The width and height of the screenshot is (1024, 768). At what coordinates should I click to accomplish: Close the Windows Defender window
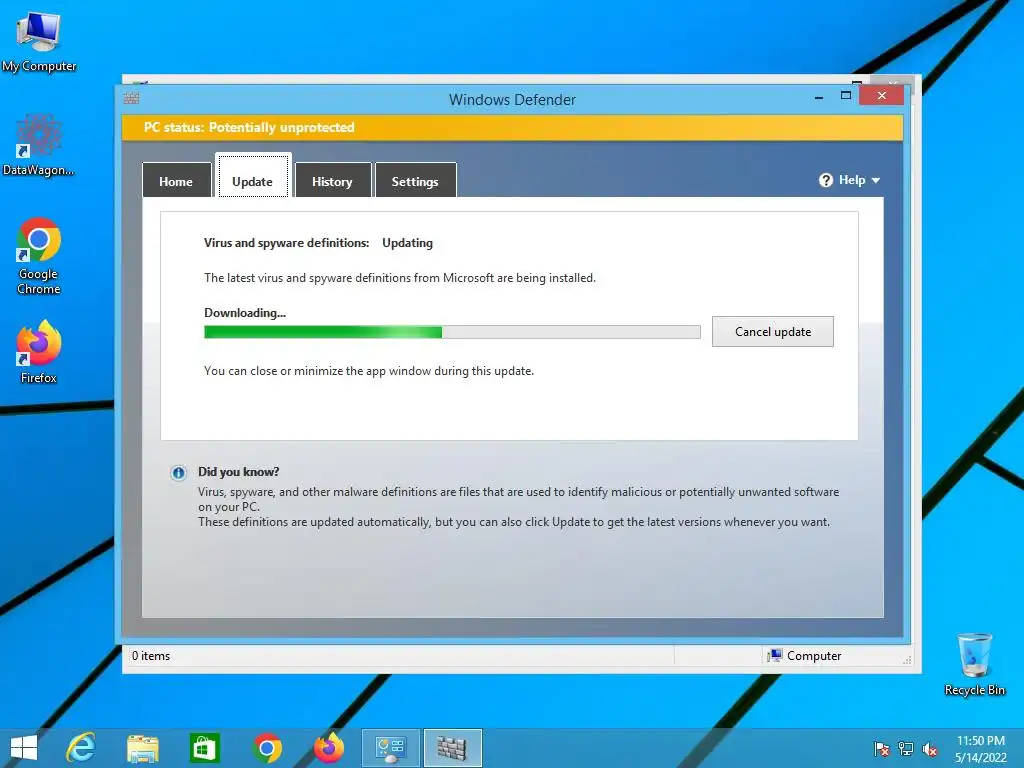[882, 96]
